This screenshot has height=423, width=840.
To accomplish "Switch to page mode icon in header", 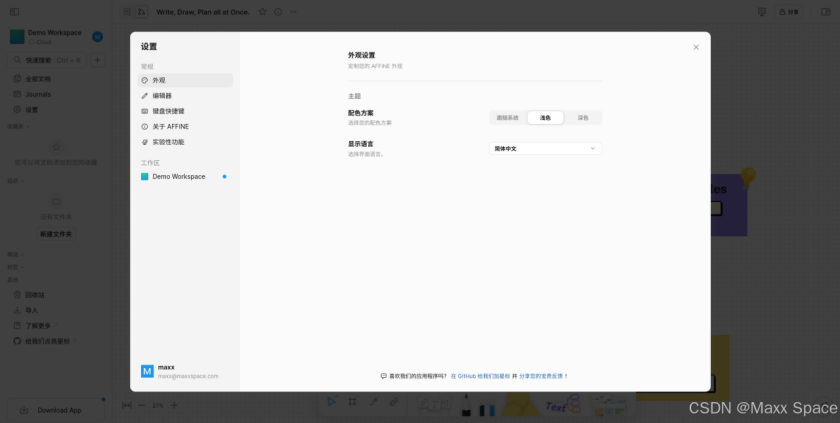I will pos(127,12).
